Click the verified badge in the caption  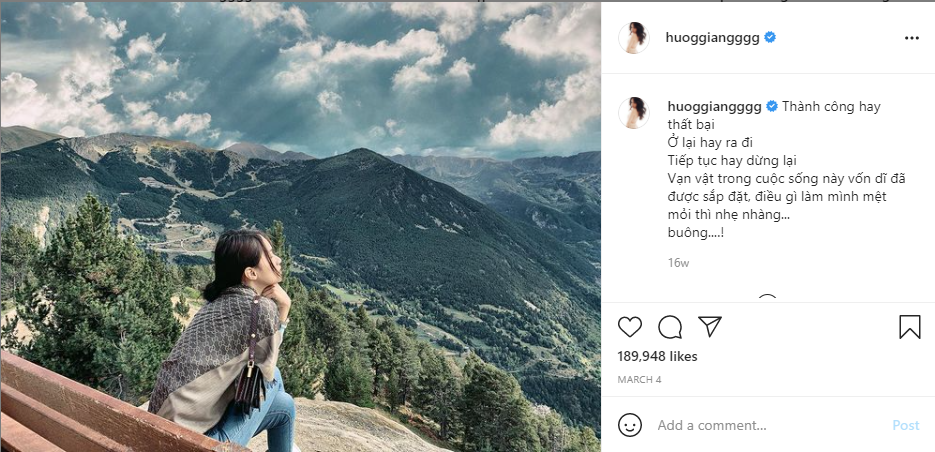[771, 106]
